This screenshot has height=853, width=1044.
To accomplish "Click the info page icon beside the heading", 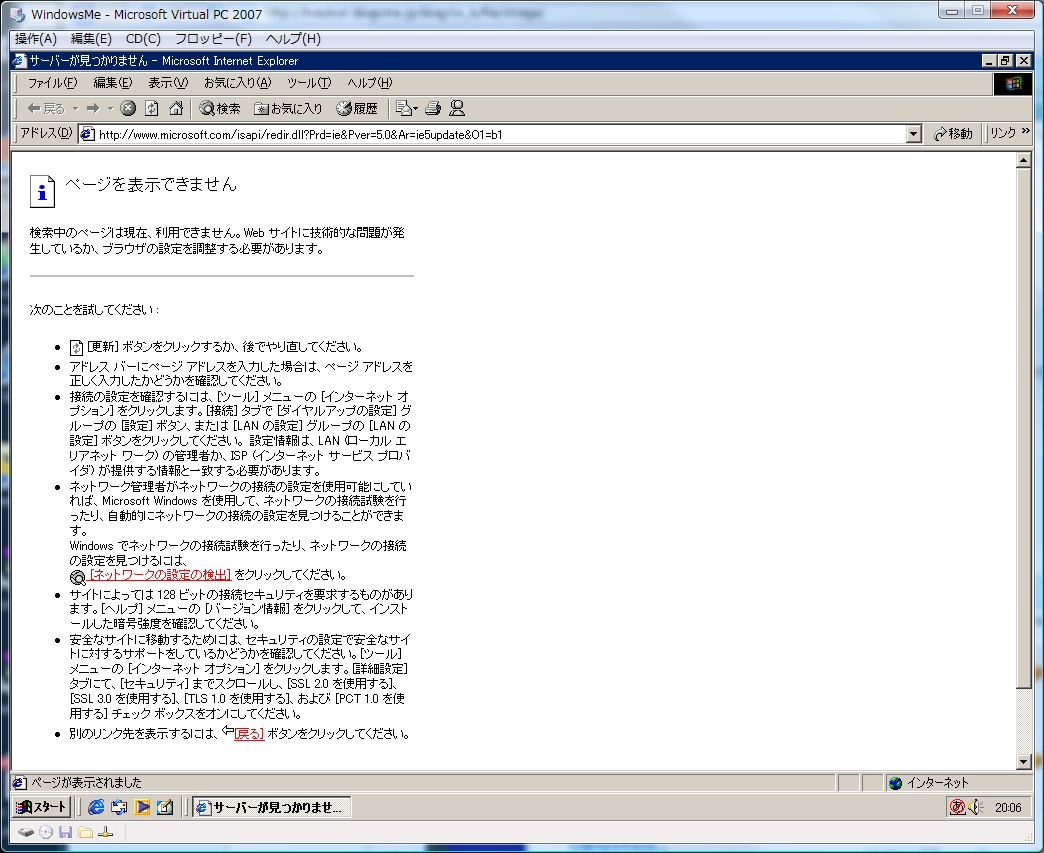I will tap(42, 192).
